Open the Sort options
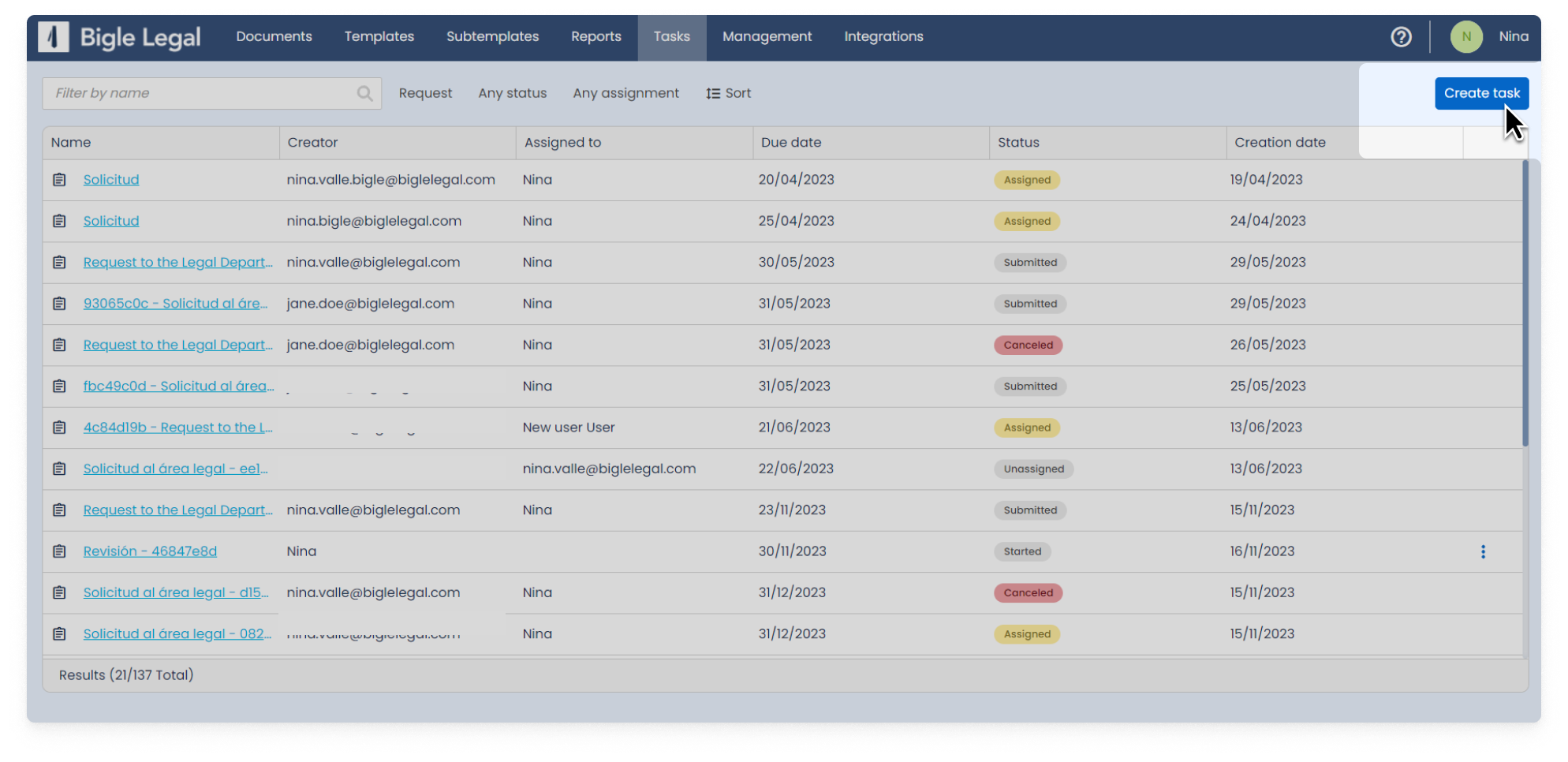The height and width of the screenshot is (762, 1568). [728, 93]
